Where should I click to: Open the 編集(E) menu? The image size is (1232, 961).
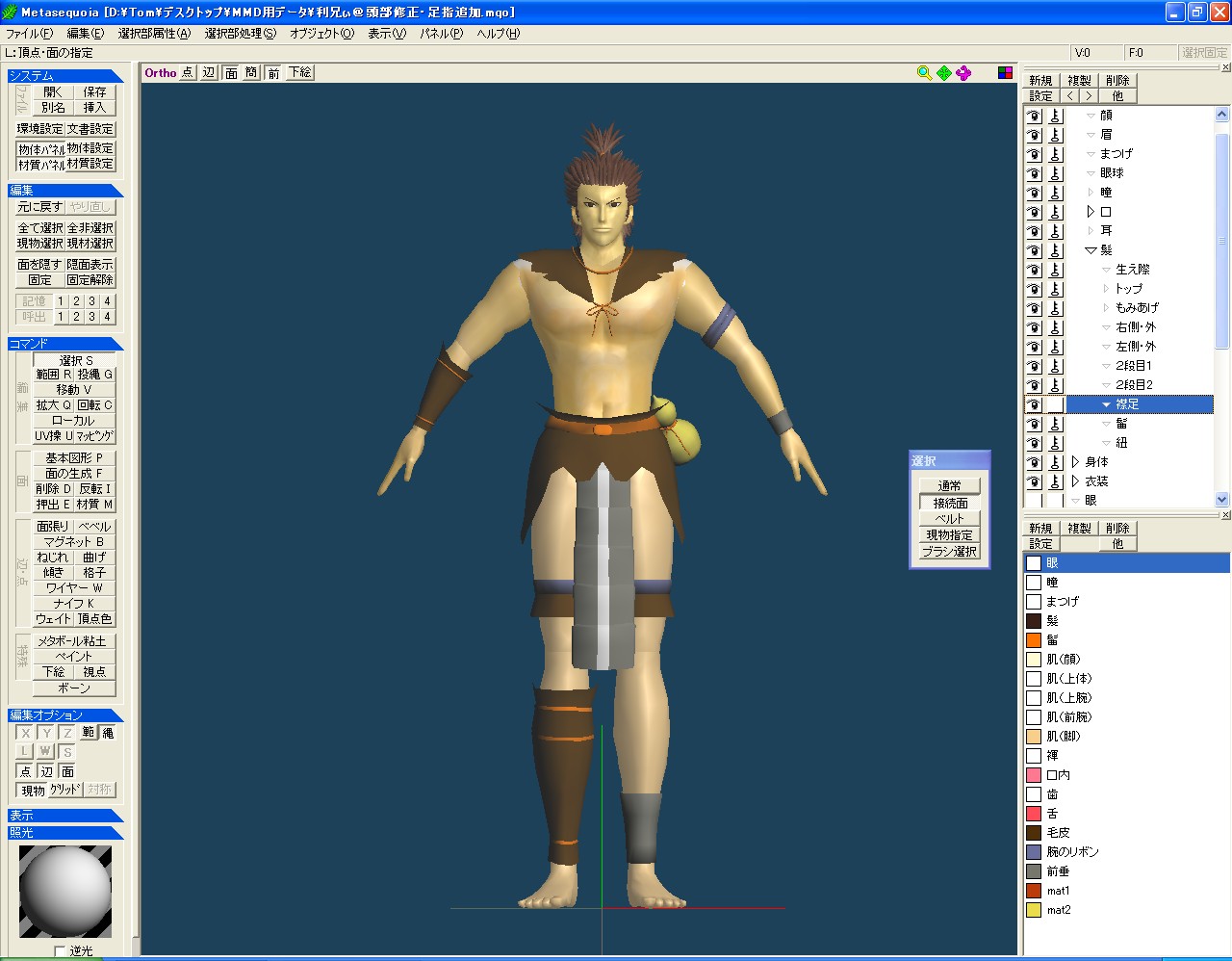(x=85, y=34)
